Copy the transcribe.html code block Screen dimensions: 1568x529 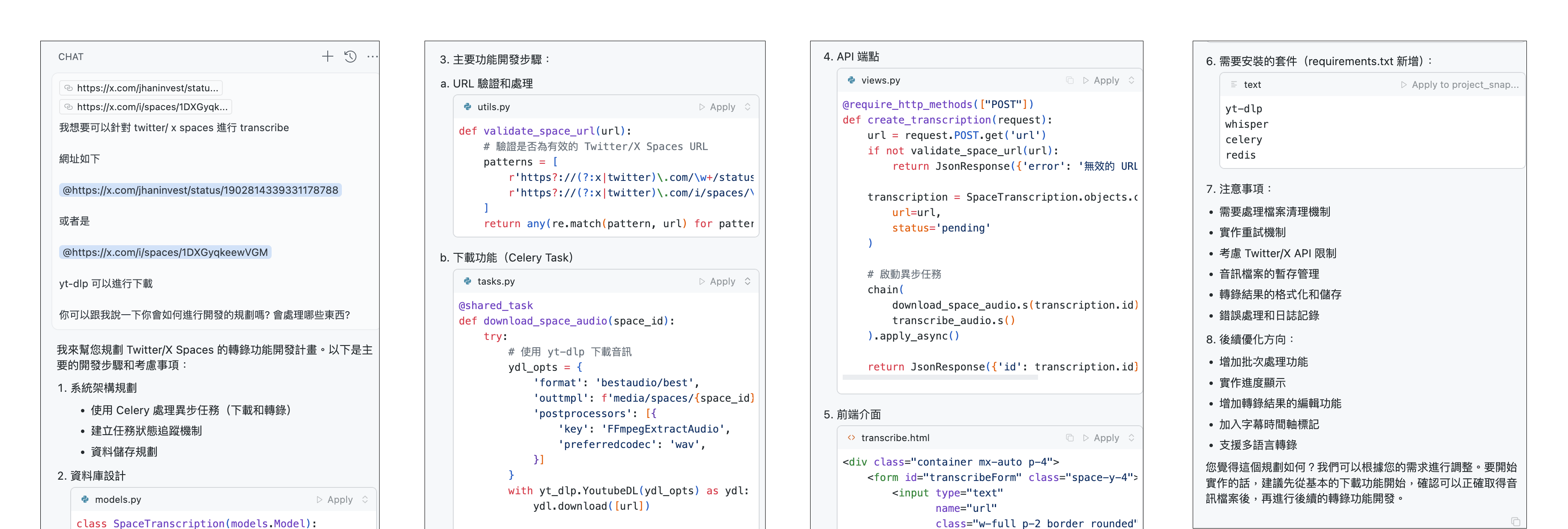tap(1069, 438)
